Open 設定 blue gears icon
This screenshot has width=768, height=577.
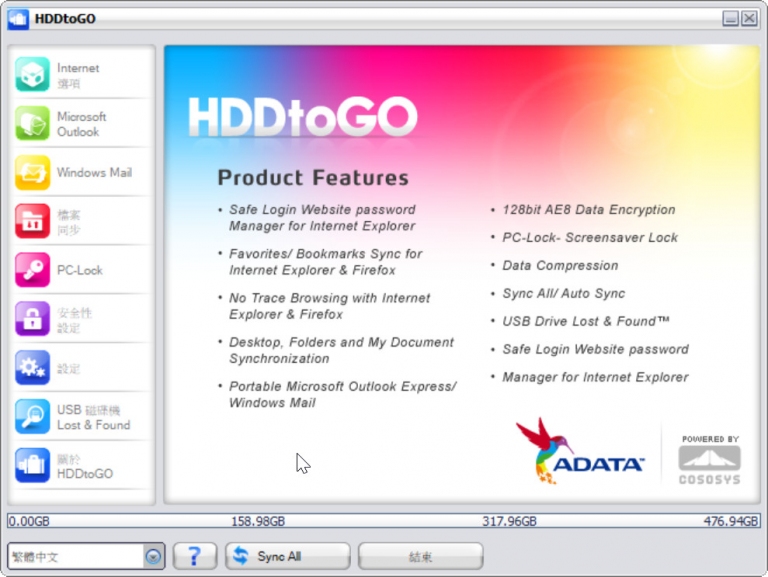click(x=32, y=368)
